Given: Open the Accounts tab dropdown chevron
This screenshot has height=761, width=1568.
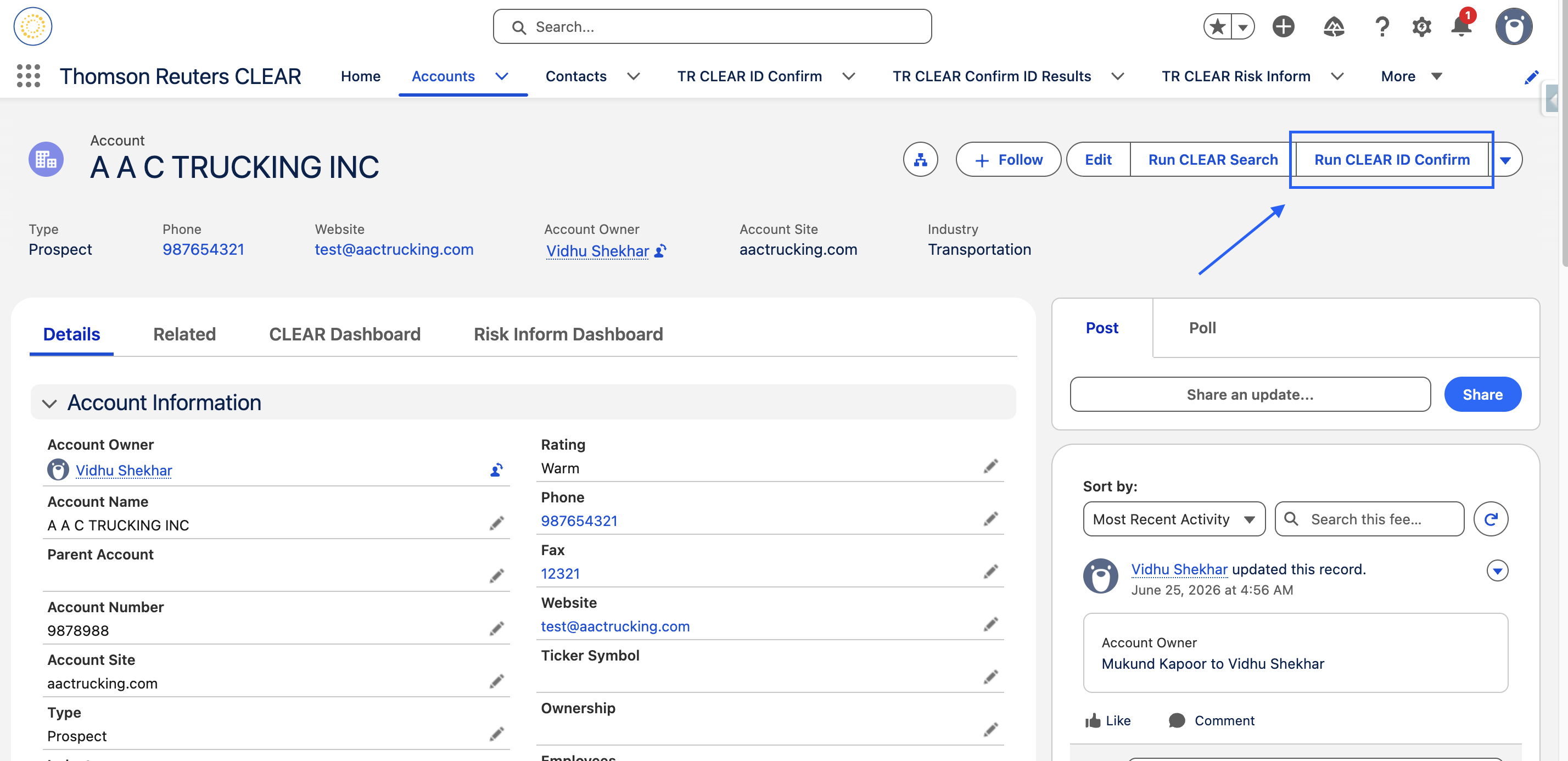Looking at the screenshot, I should pyautogui.click(x=502, y=77).
